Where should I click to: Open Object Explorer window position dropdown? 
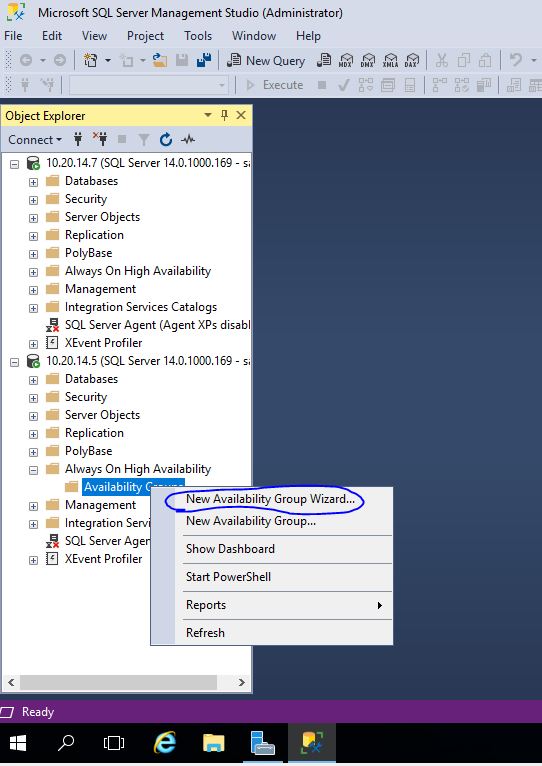208,115
